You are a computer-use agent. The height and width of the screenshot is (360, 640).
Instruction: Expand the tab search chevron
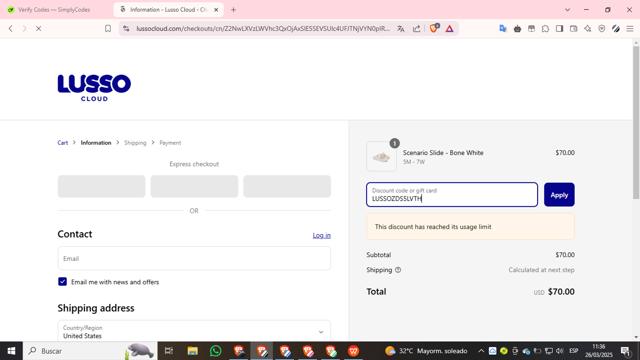[567, 9]
